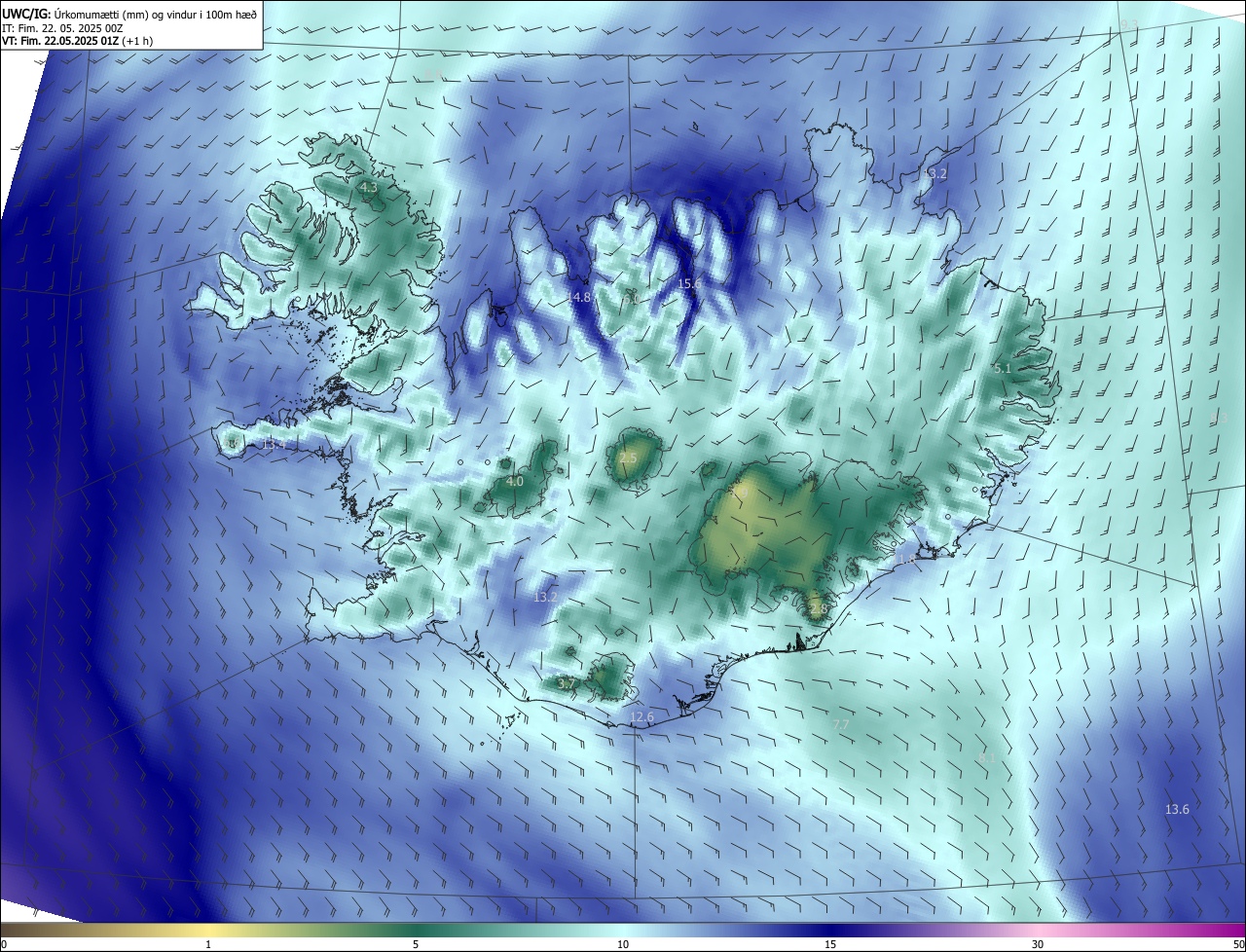Click the 'UWC/IG: Úrkomumætti (mm)' title line

tap(130, 15)
